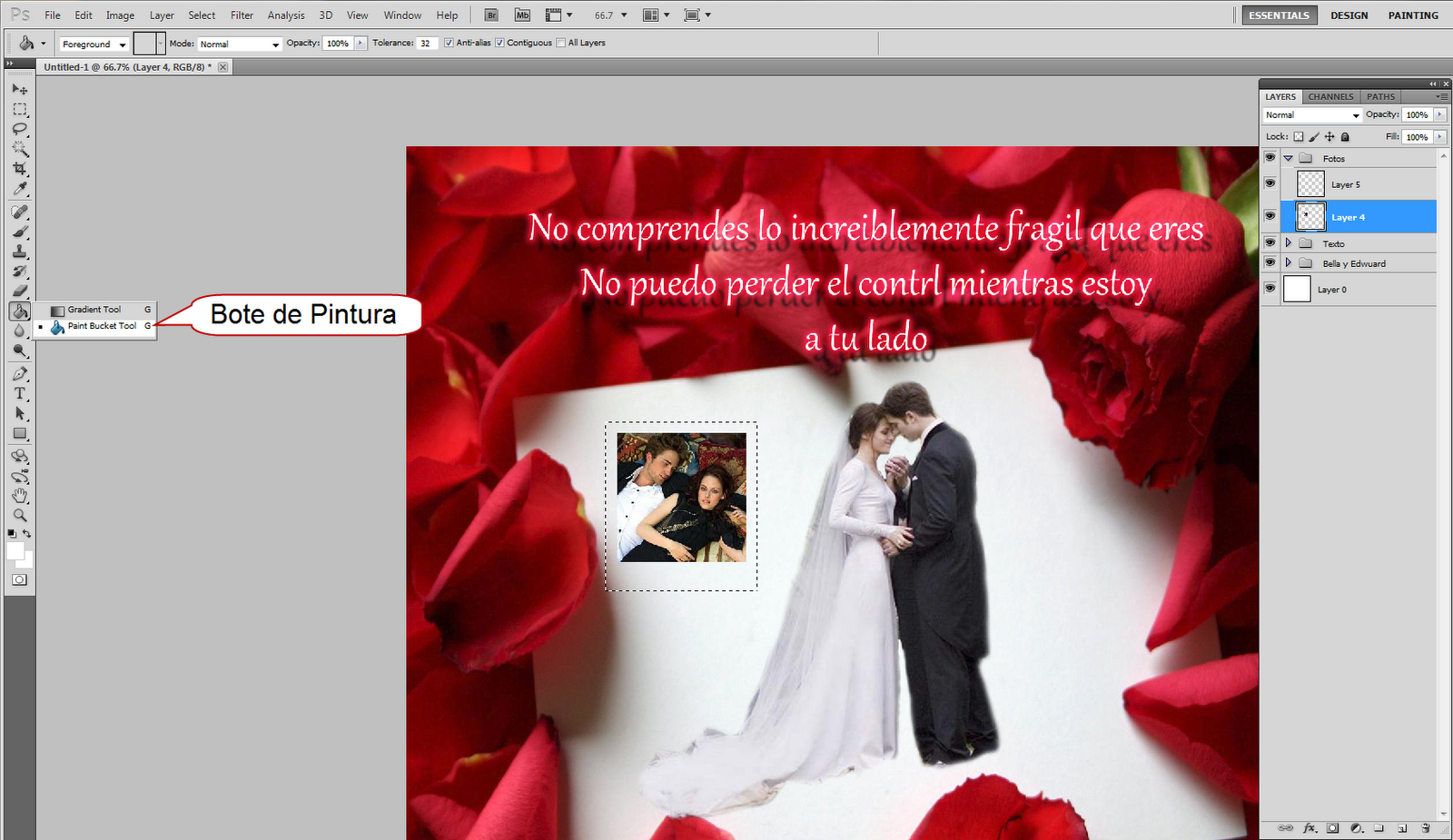Create a new layer group
The image size is (1453, 840).
pyautogui.click(x=1379, y=828)
